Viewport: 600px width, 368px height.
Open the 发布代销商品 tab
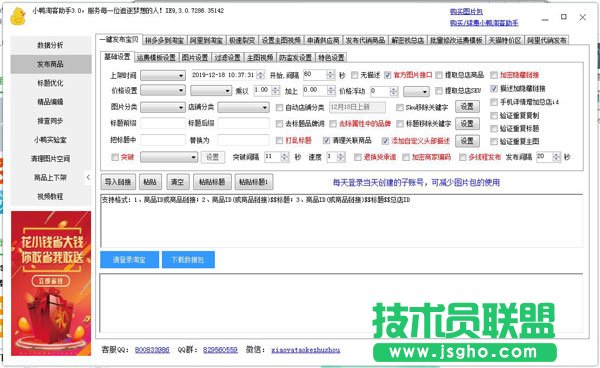pos(365,40)
